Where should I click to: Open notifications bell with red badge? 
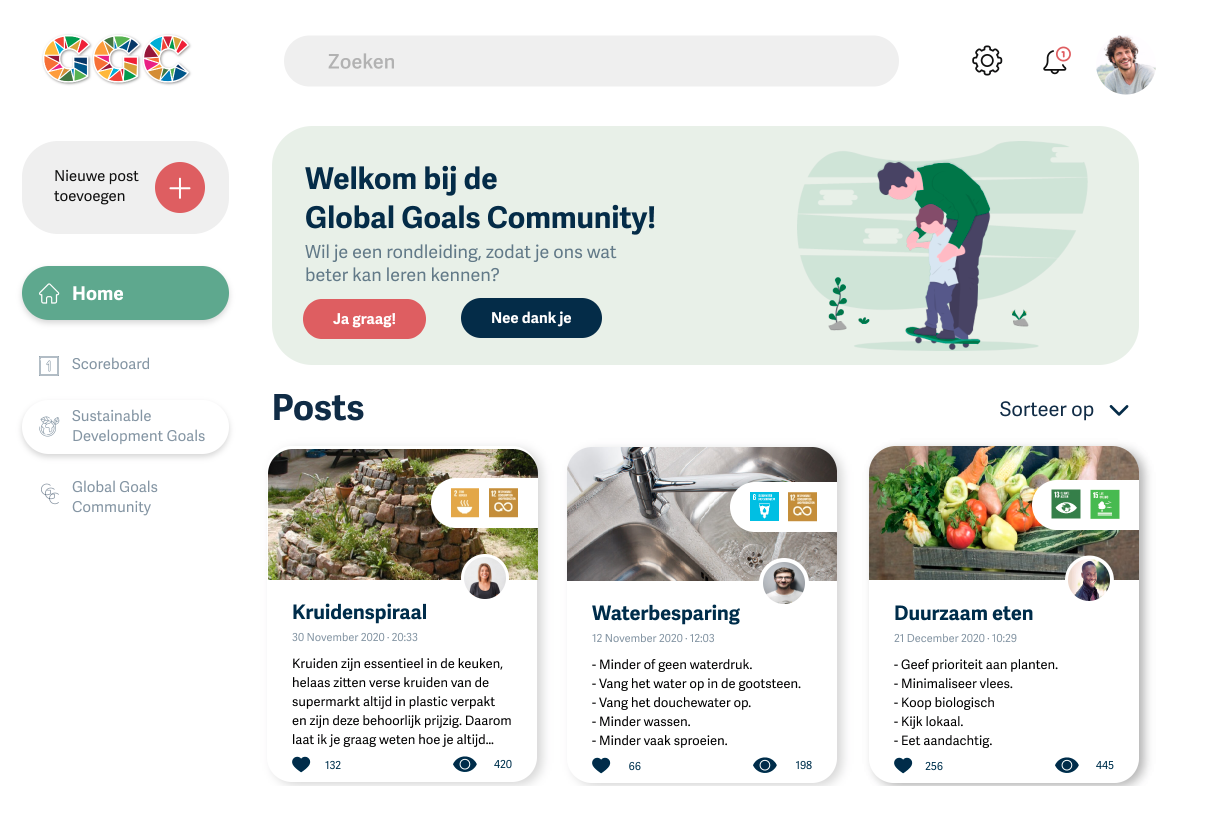tap(1056, 61)
